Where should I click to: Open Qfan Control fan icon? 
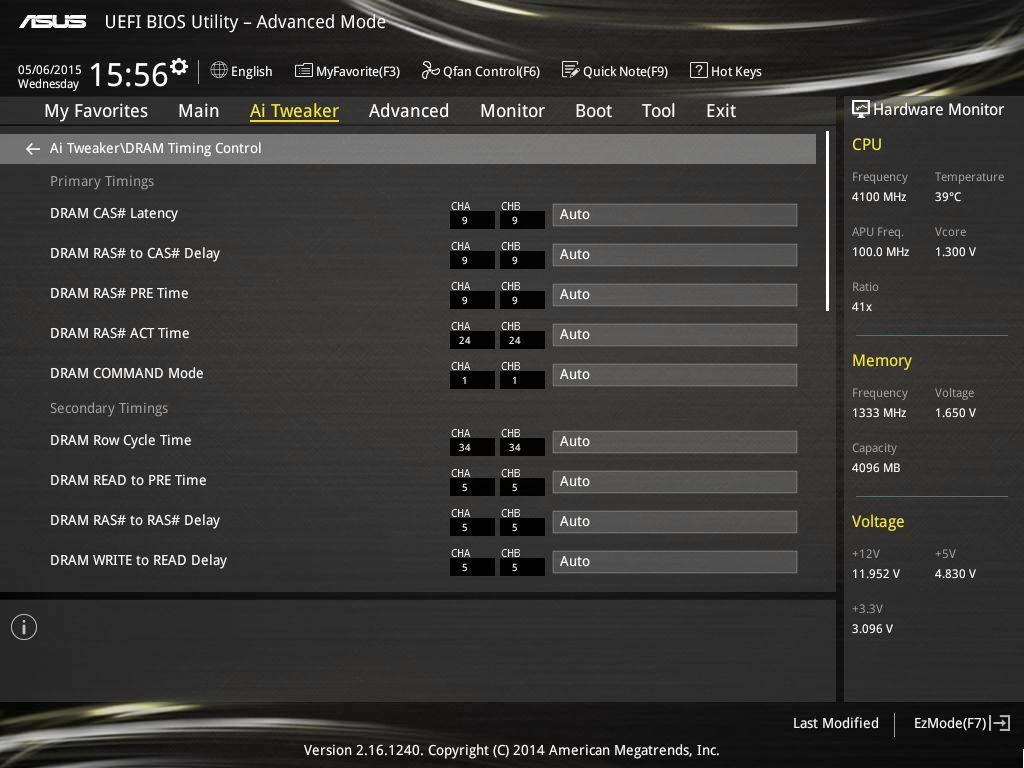pyautogui.click(x=430, y=70)
